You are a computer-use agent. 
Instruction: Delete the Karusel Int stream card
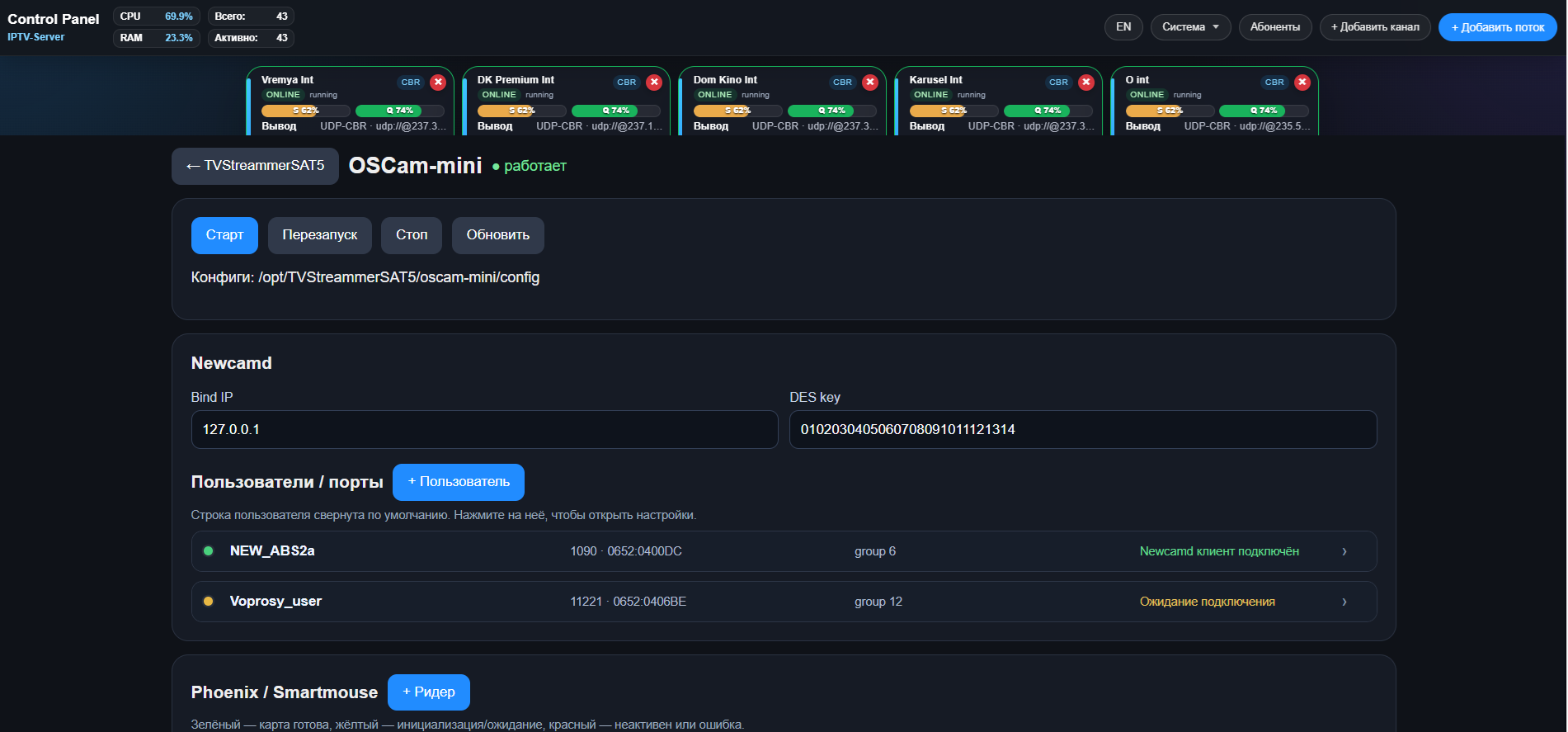(x=1086, y=82)
